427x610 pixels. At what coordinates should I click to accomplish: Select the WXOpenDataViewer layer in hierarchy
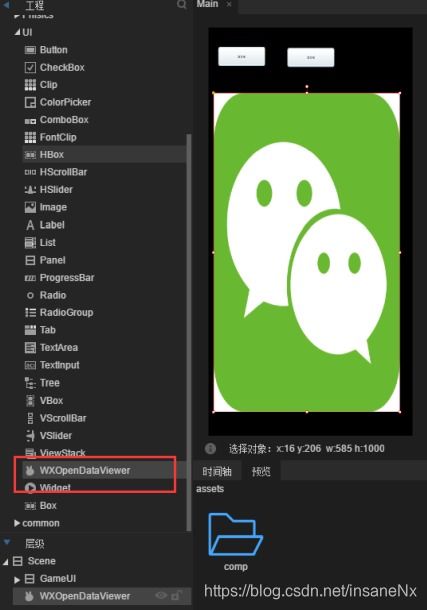coord(102,596)
